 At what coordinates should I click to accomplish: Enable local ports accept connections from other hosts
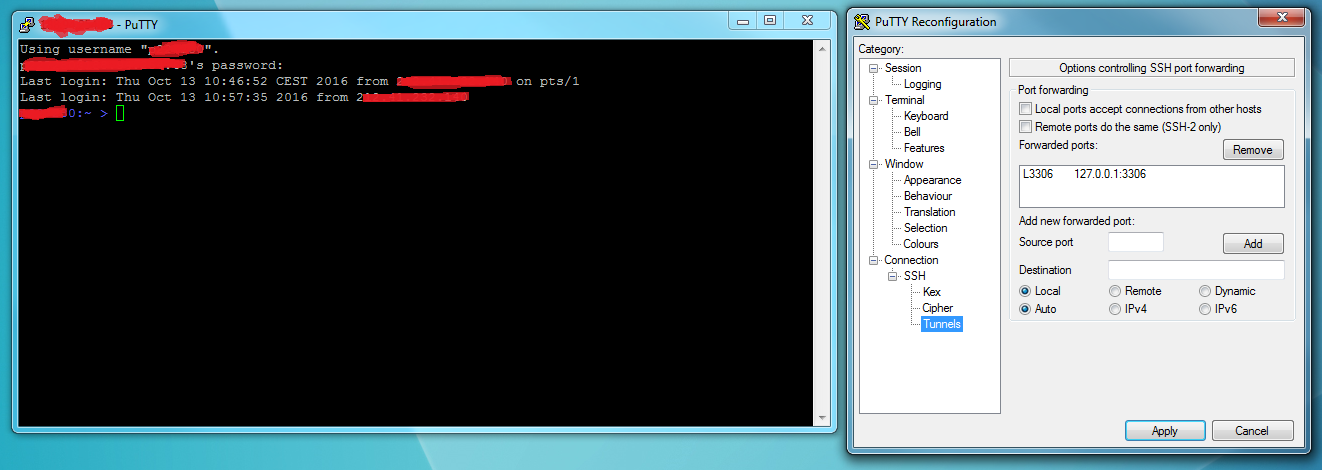[1025, 109]
